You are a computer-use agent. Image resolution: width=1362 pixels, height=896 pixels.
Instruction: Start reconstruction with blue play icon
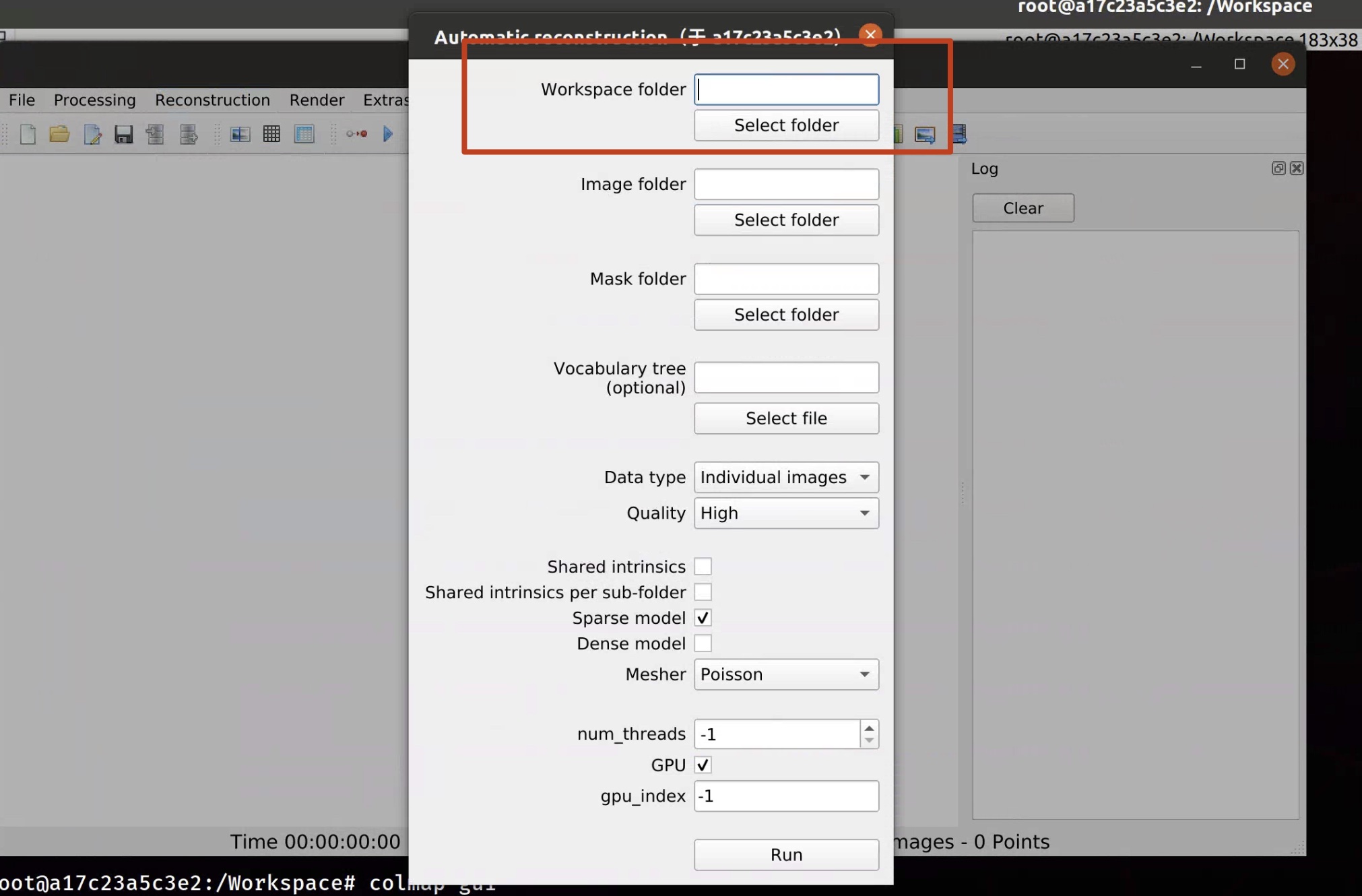[388, 134]
